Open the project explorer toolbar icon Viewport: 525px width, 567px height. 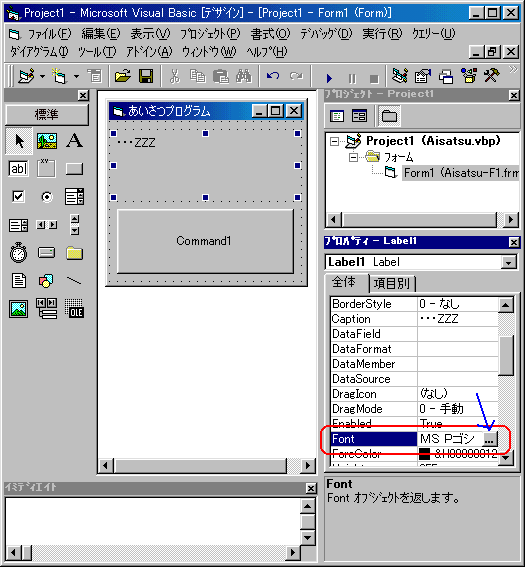(x=400, y=76)
